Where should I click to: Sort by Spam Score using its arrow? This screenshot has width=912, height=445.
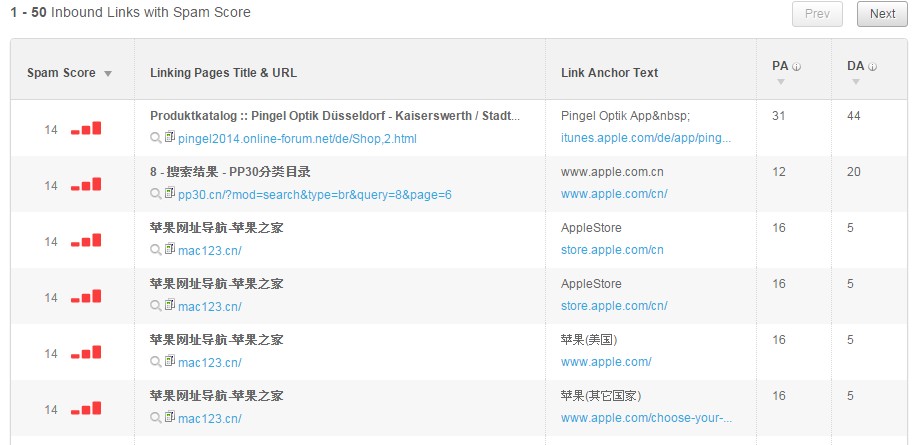coord(108,74)
